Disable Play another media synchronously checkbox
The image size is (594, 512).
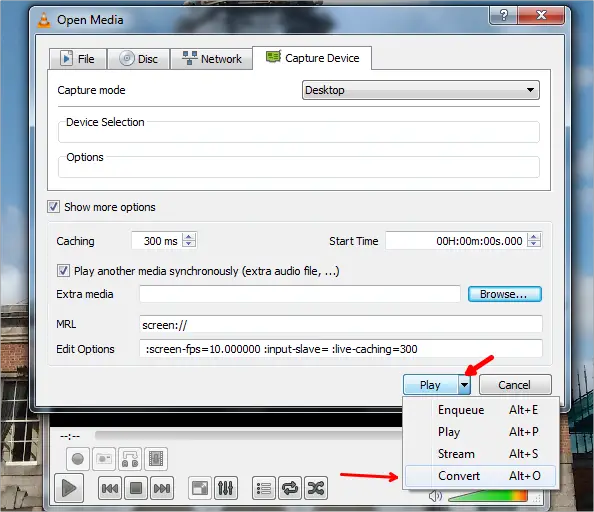[63, 271]
